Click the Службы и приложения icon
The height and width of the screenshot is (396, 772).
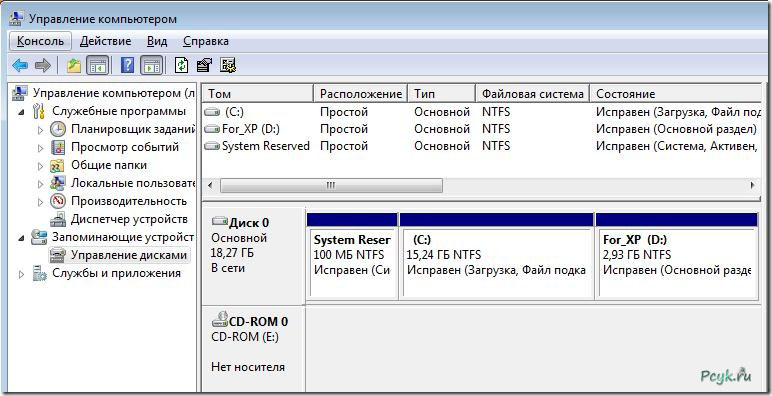click(x=39, y=273)
